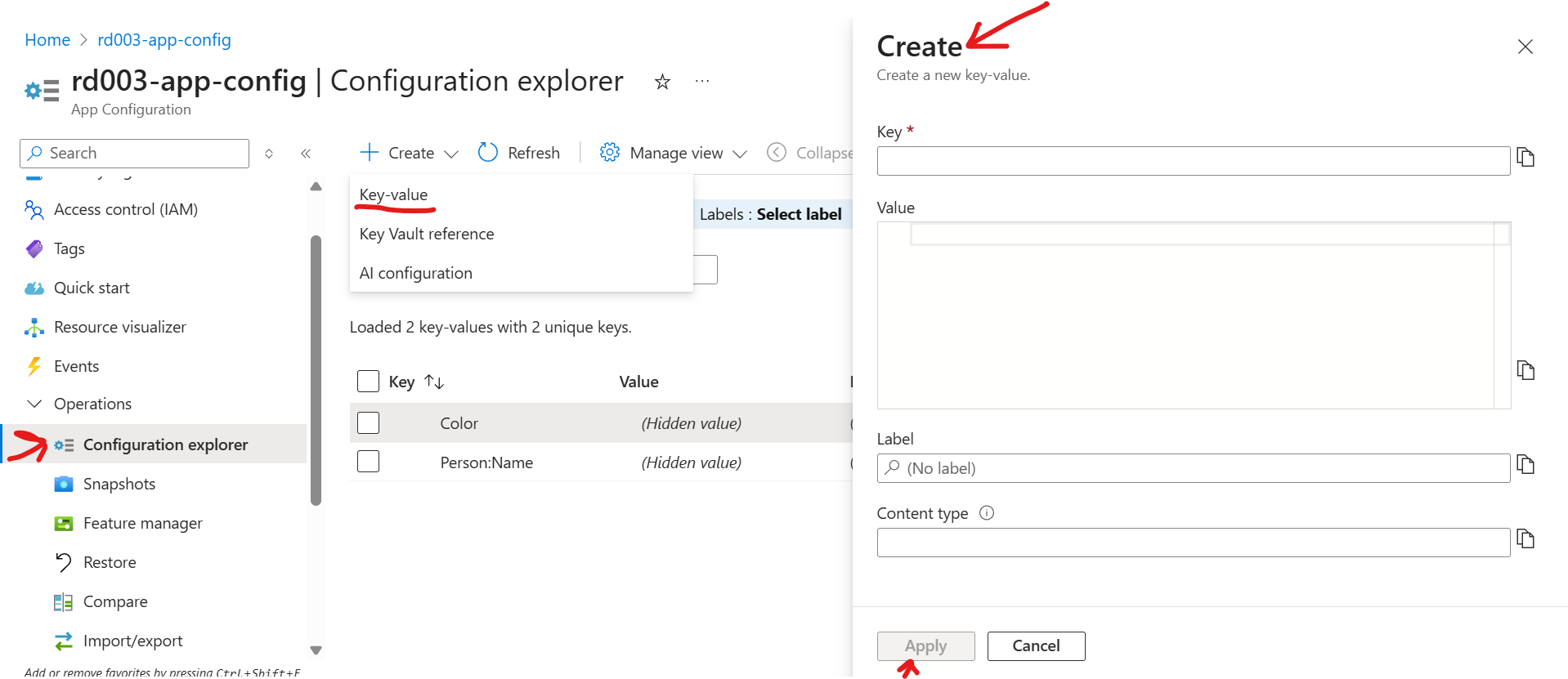
Task: Close the Create panel with X
Action: point(1525,47)
